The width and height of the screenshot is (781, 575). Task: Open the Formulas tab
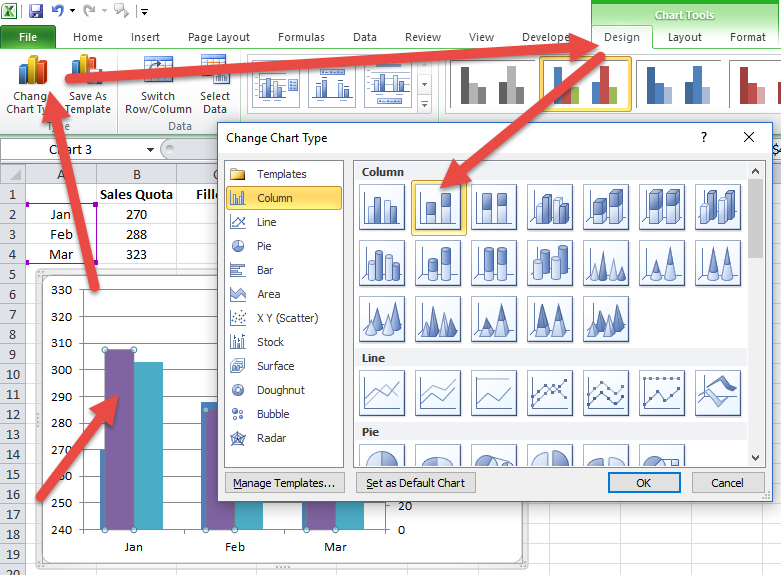coord(301,37)
